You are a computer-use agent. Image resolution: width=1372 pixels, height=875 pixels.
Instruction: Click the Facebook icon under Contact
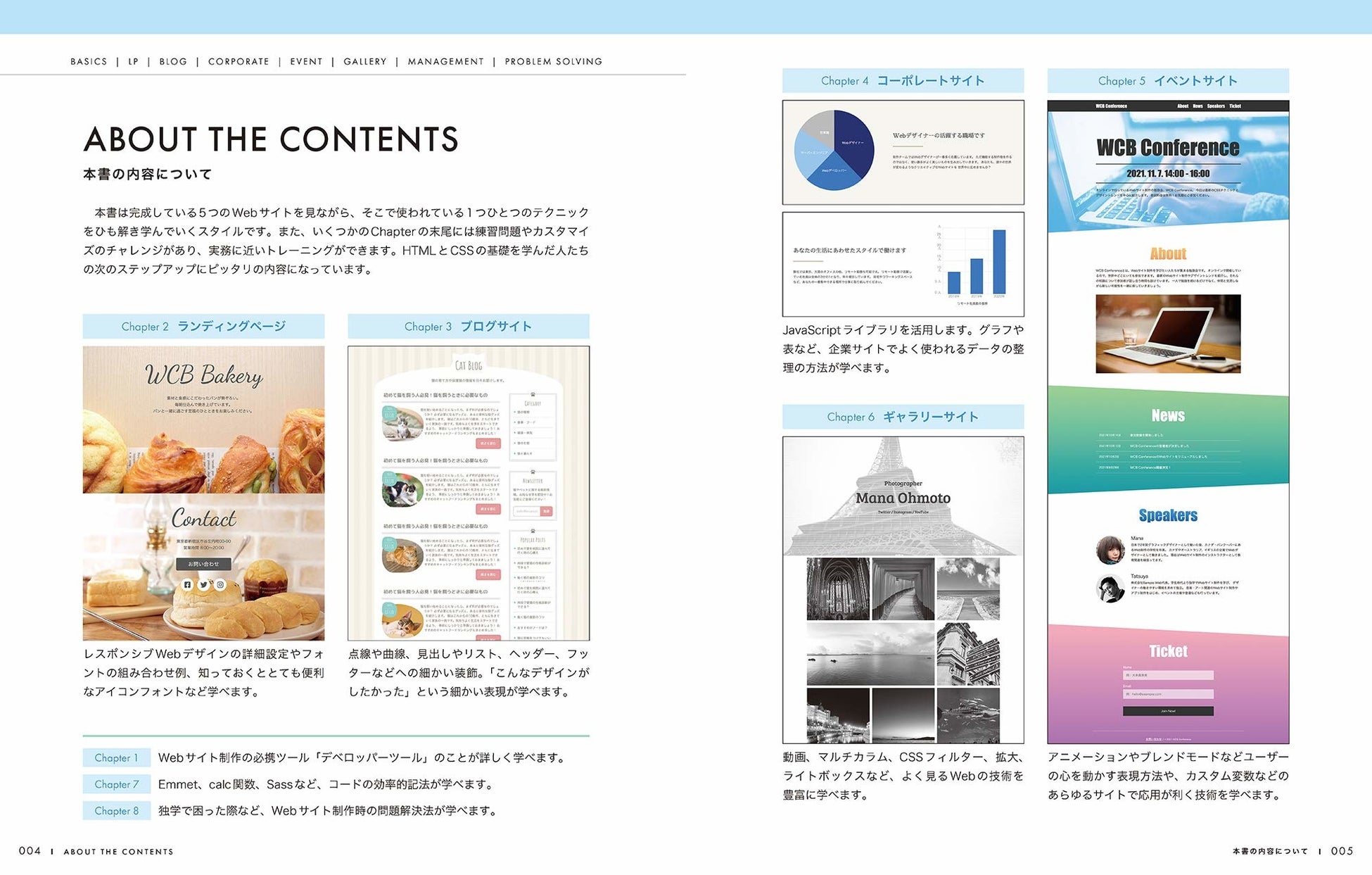[x=187, y=585]
